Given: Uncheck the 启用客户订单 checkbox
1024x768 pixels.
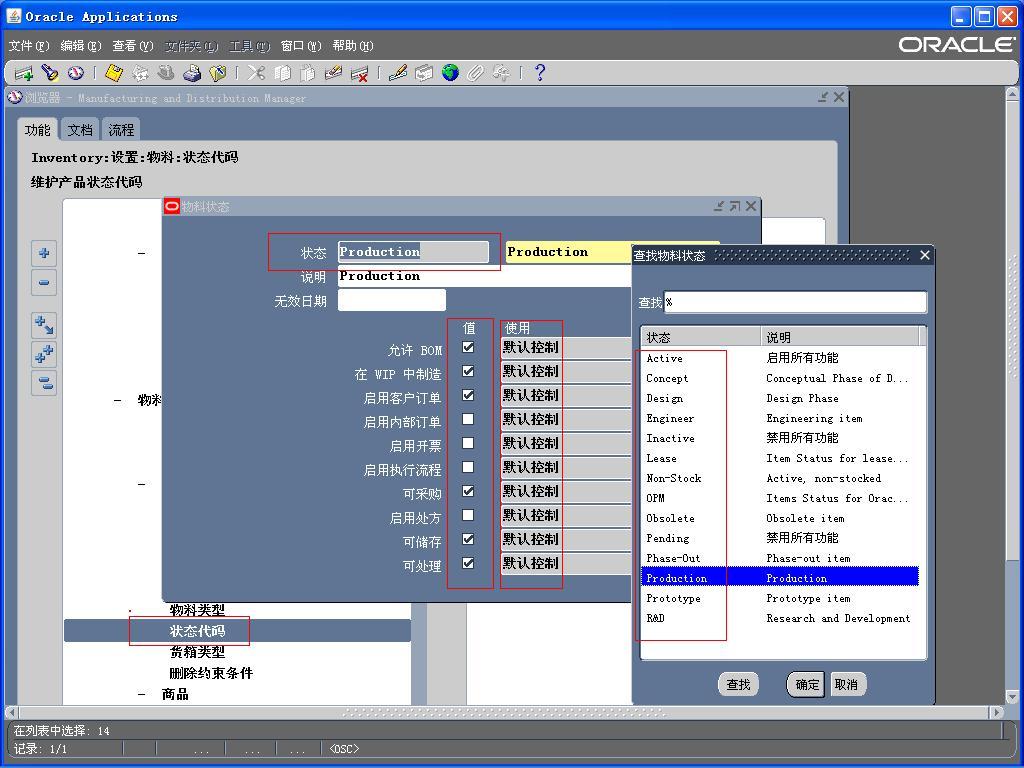Looking at the screenshot, I should (x=468, y=395).
